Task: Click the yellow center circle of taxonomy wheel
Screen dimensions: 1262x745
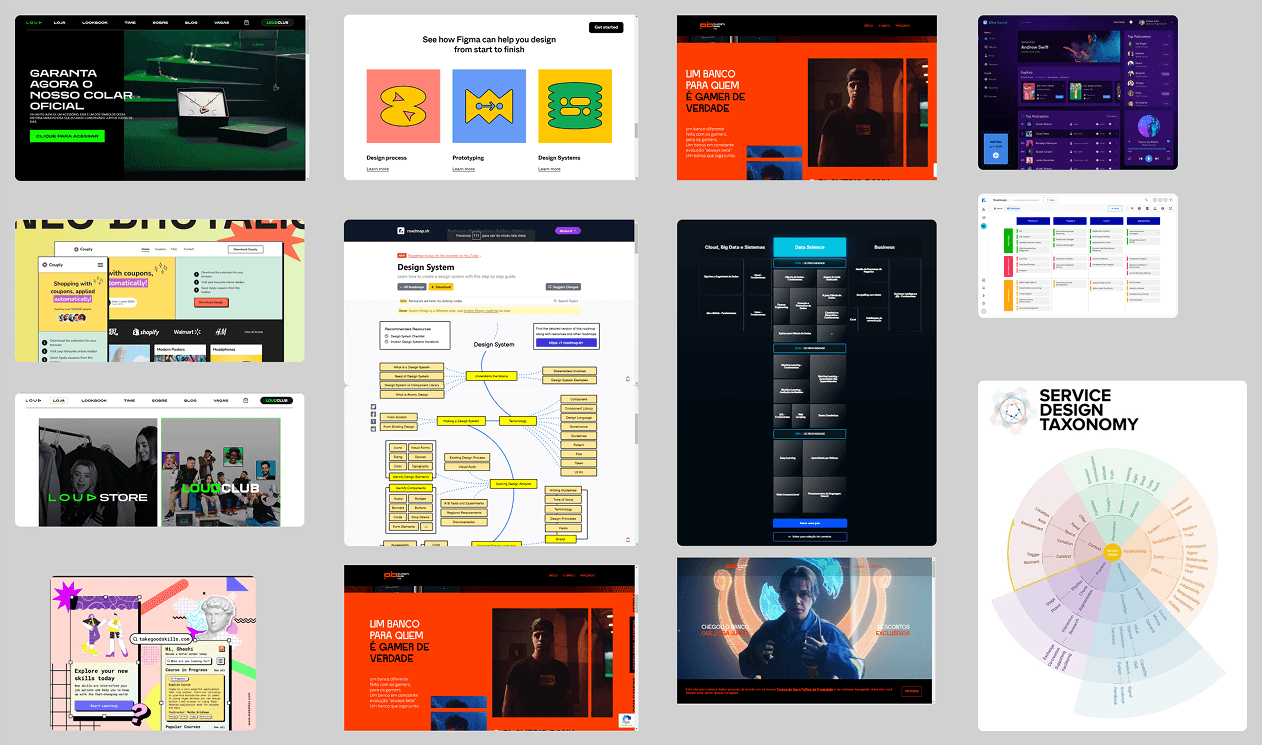Action: 1113,550
